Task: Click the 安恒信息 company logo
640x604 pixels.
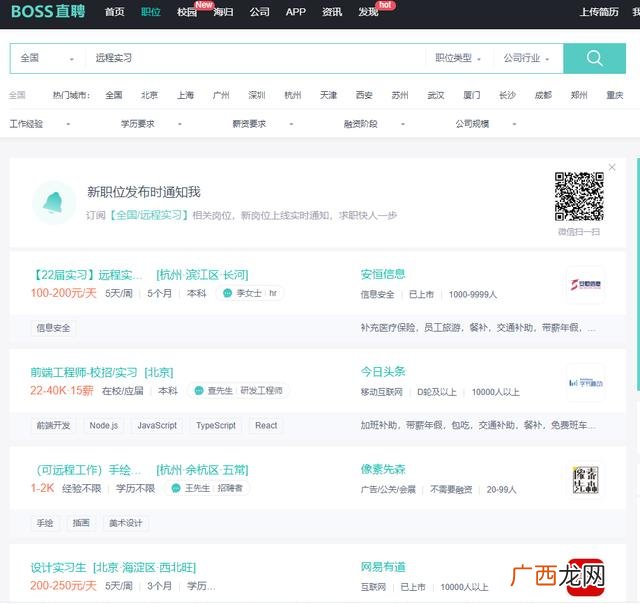Action: pyautogui.click(x=585, y=284)
